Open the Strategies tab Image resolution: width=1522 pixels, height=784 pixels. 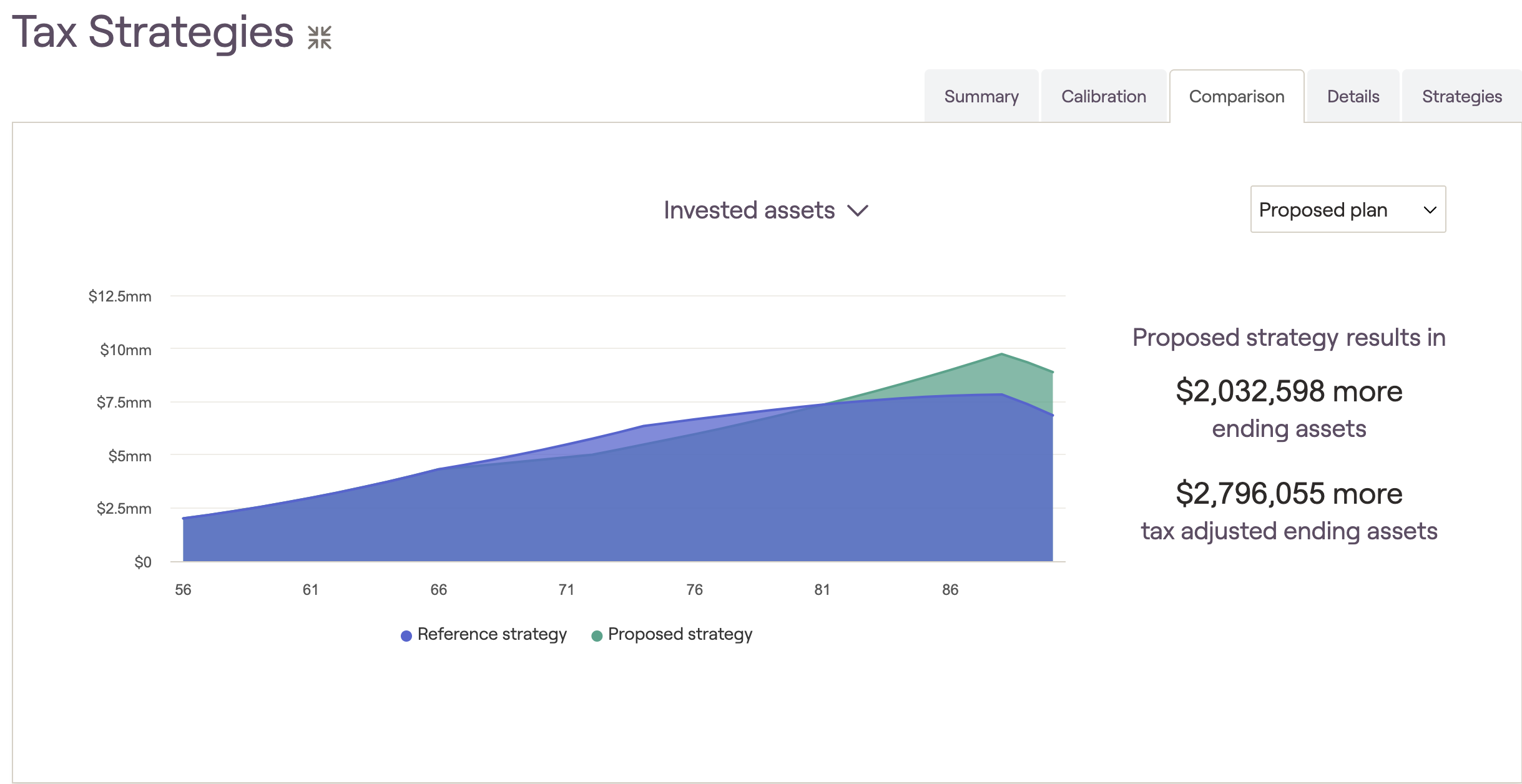[x=1461, y=96]
